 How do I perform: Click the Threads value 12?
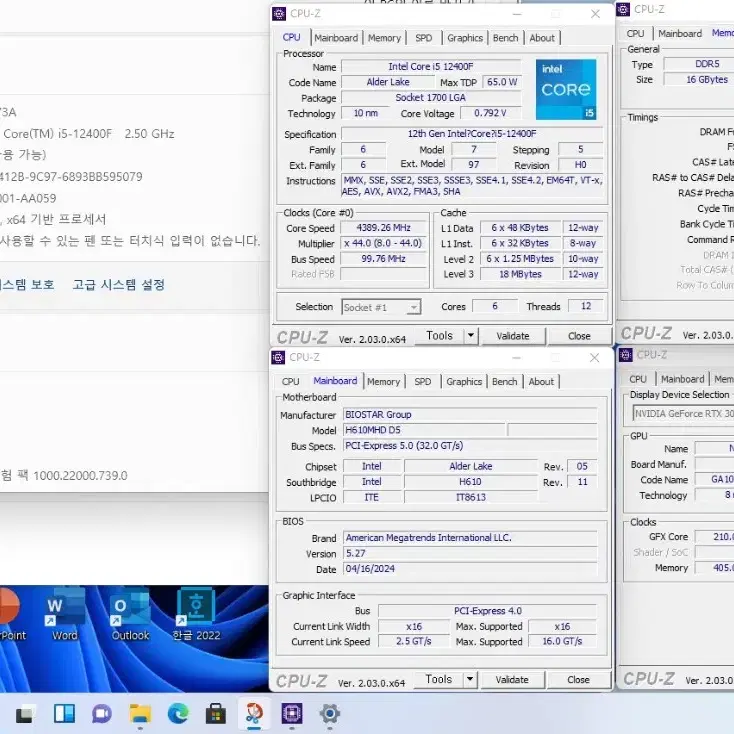tap(586, 306)
